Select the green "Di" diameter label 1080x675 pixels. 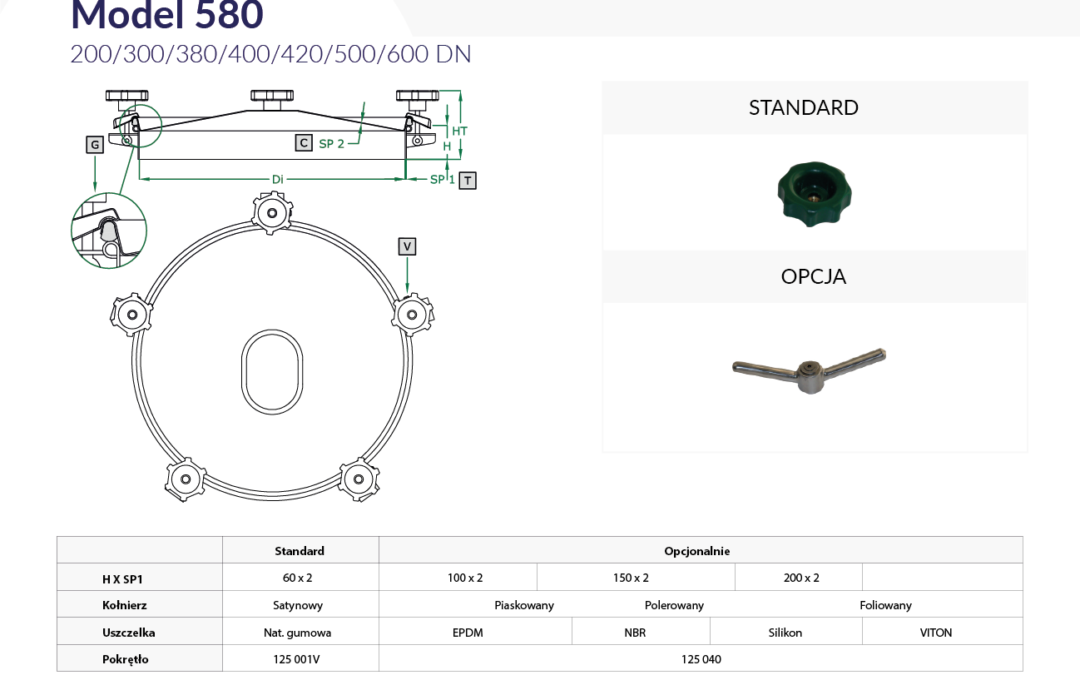(277, 179)
